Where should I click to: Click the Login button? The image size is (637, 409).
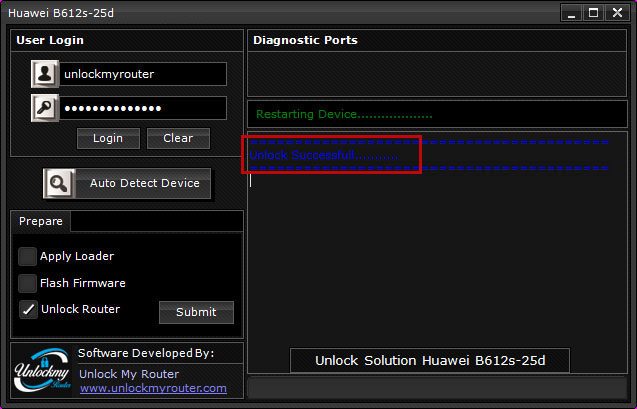point(108,138)
